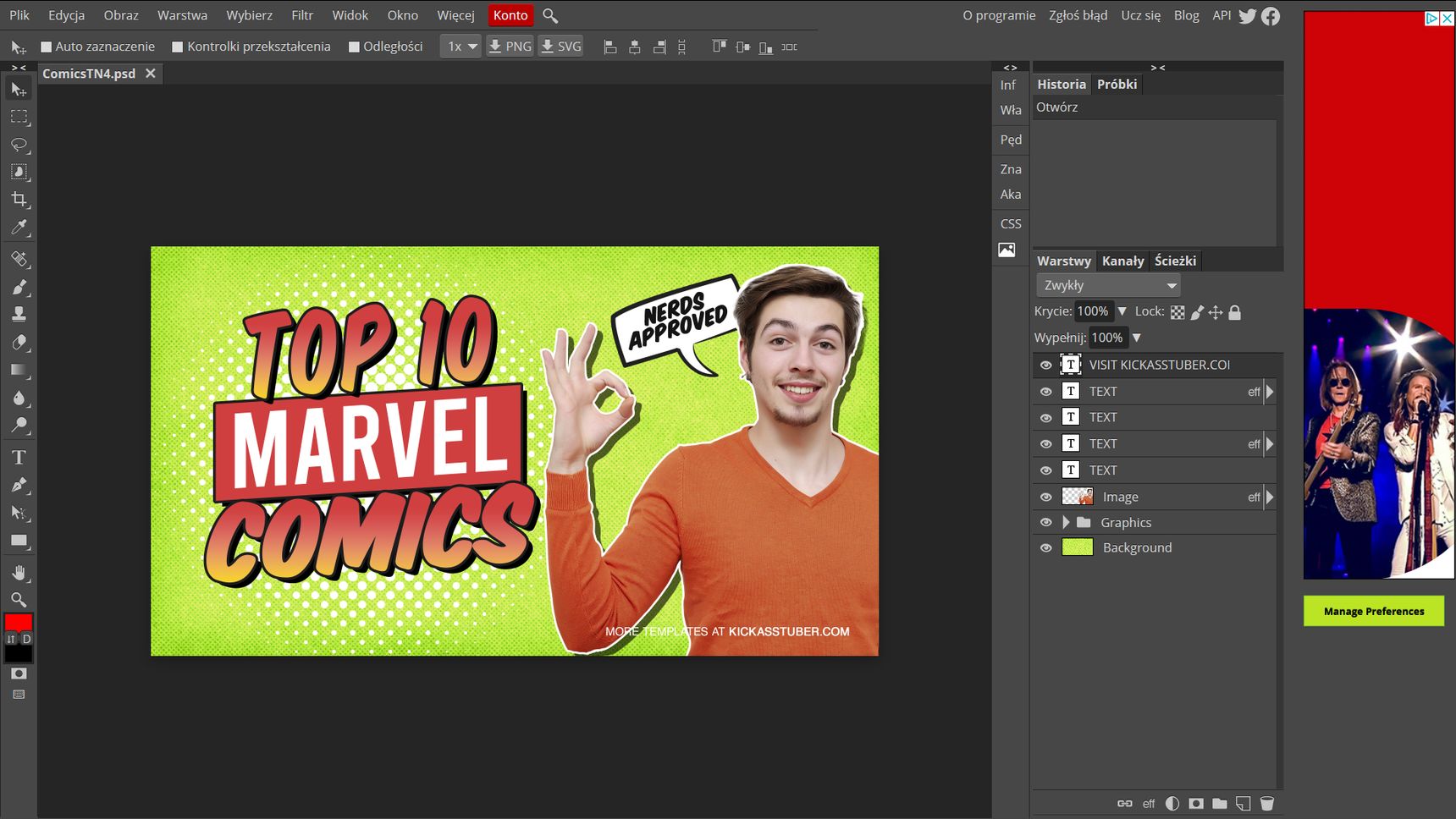Add a raster mask icon
1456x819 pixels.
pos(1196,804)
